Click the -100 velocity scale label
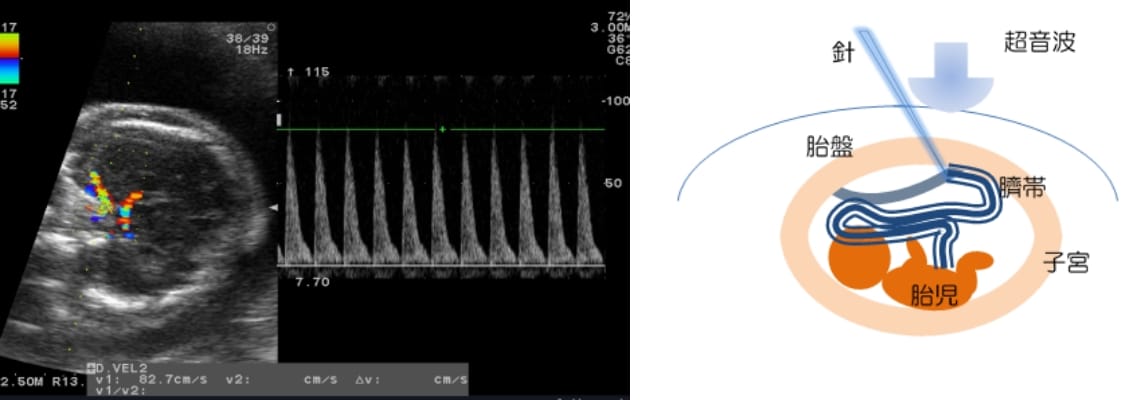The width and height of the screenshot is (1132, 400). pos(616,102)
